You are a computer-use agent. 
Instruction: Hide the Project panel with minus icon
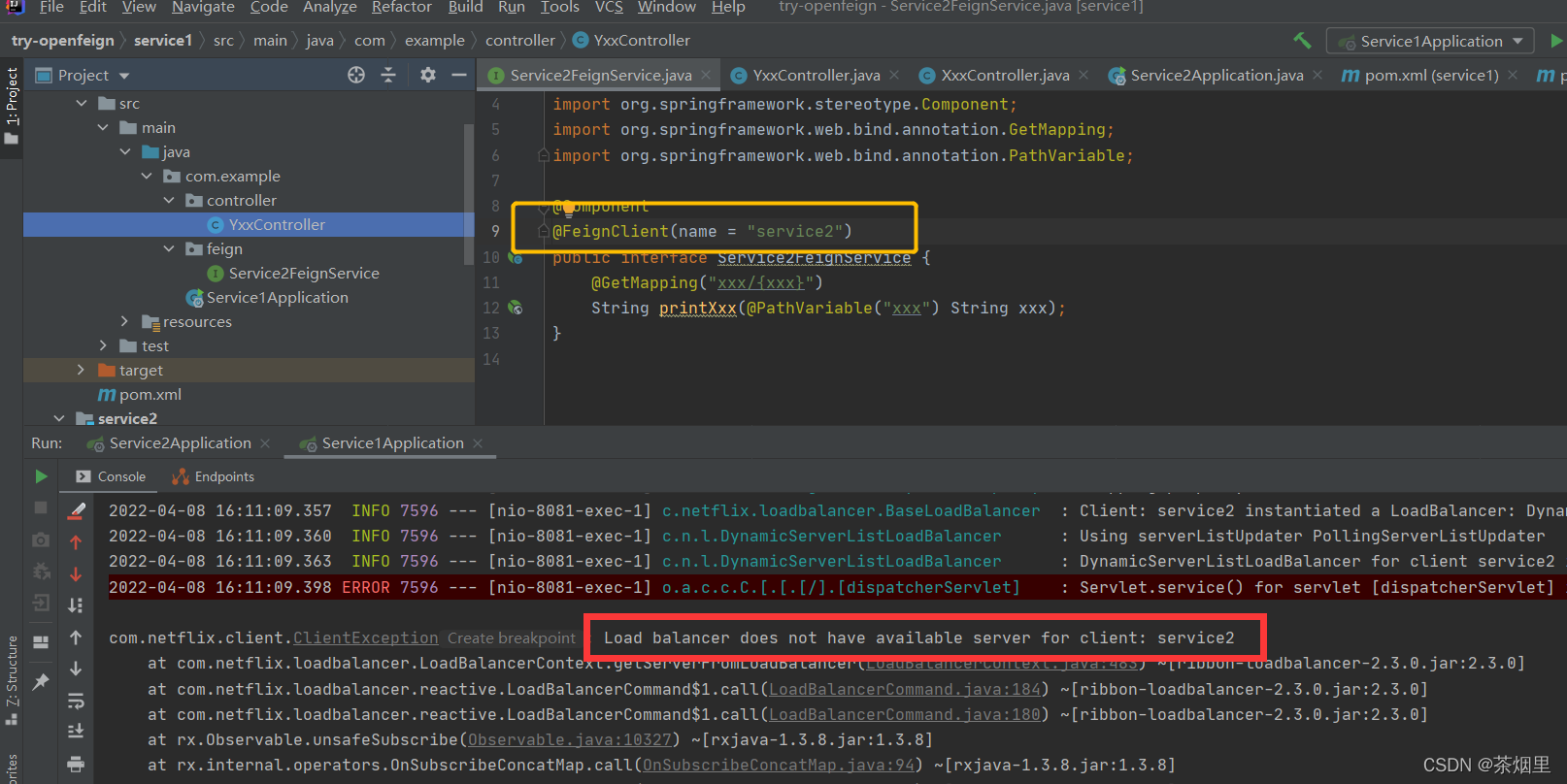click(x=459, y=75)
